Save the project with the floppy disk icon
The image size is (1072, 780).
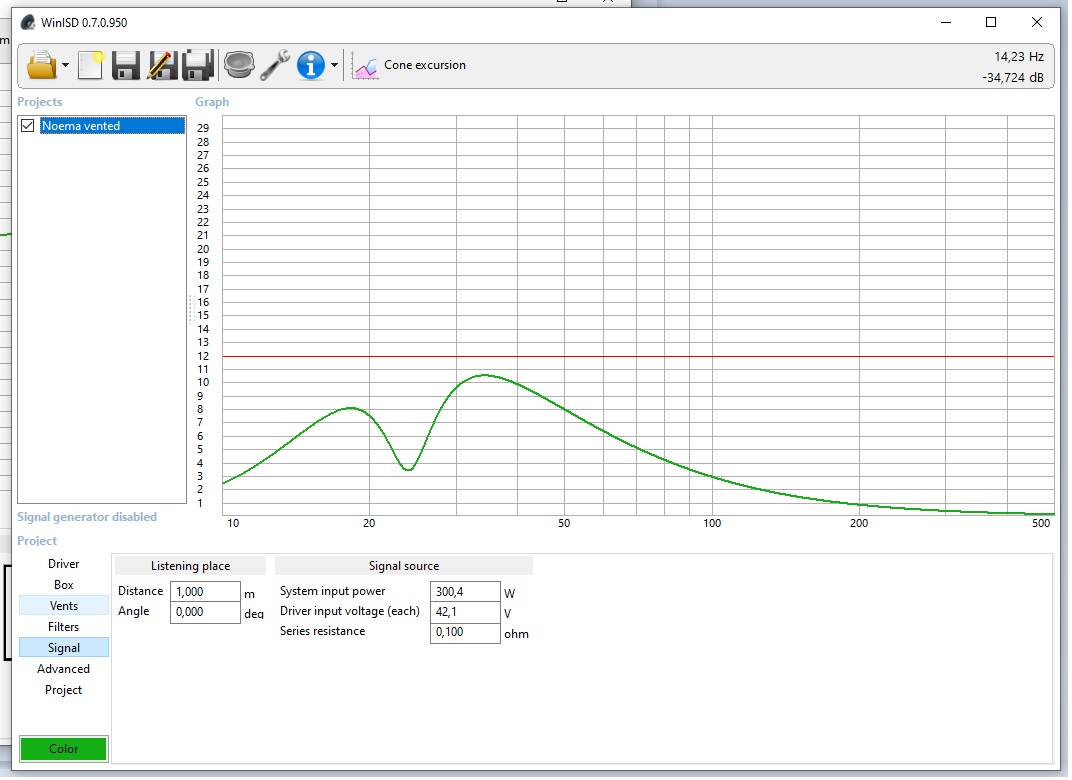(125, 65)
